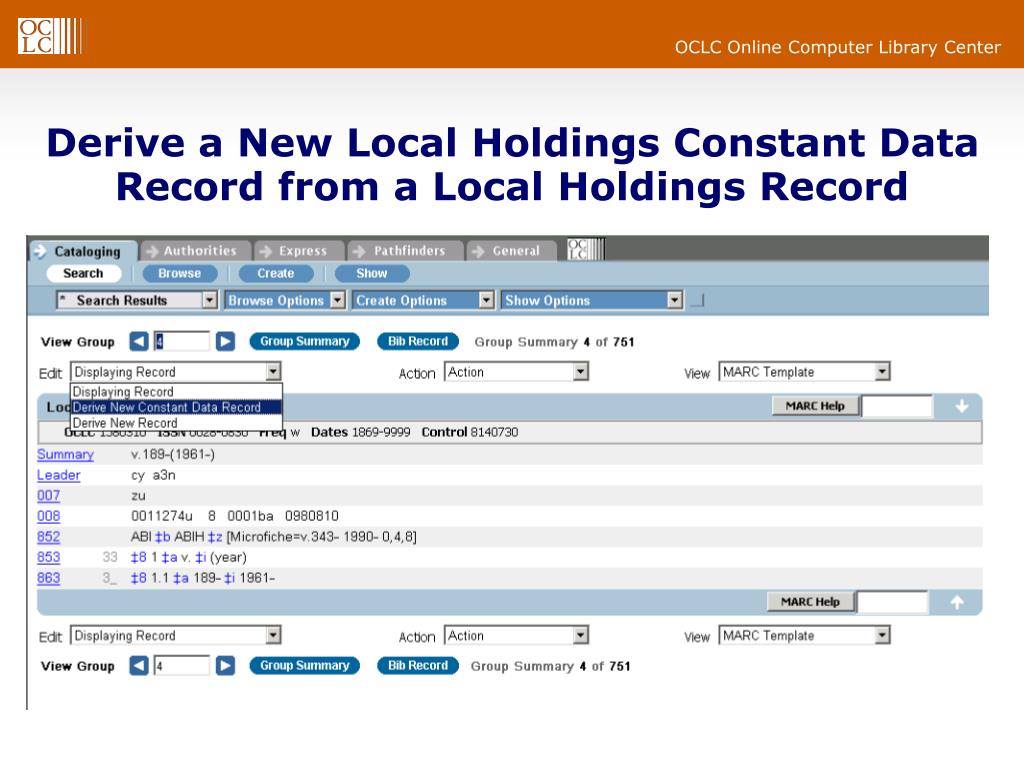This screenshot has width=1024, height=768.
Task: Open the top MARC Template view dropdown
Action: click(804, 372)
